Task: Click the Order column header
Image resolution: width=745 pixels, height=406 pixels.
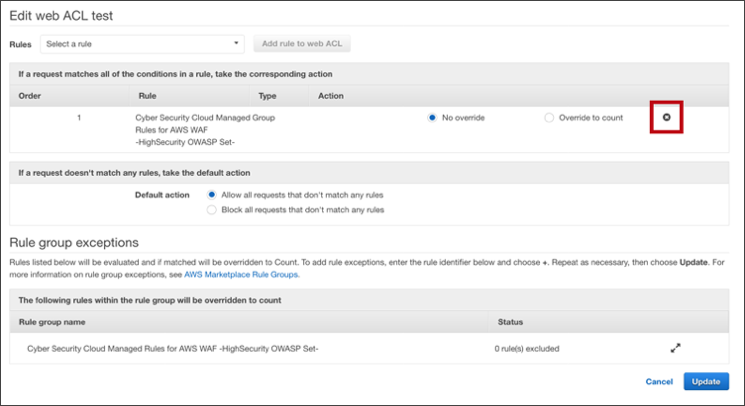Action: pos(30,96)
